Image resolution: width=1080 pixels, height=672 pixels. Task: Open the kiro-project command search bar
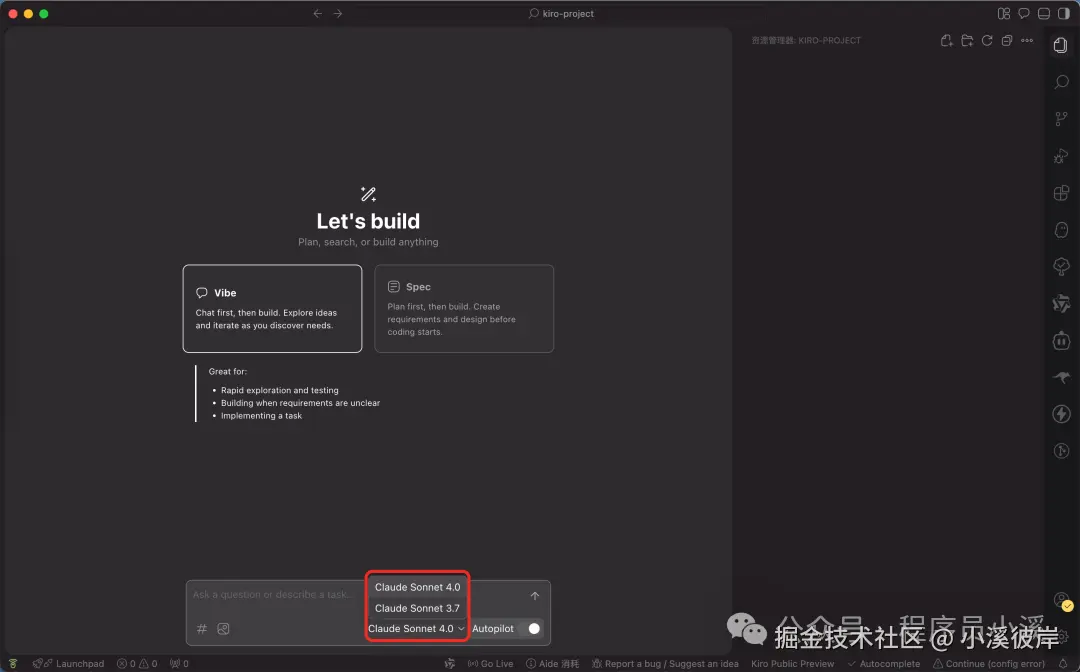coord(561,14)
